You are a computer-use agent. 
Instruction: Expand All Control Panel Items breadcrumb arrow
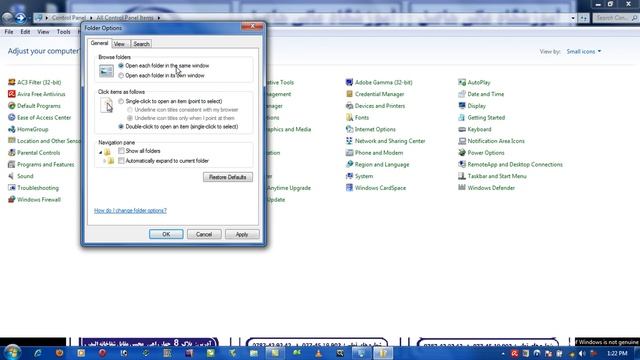click(x=159, y=18)
